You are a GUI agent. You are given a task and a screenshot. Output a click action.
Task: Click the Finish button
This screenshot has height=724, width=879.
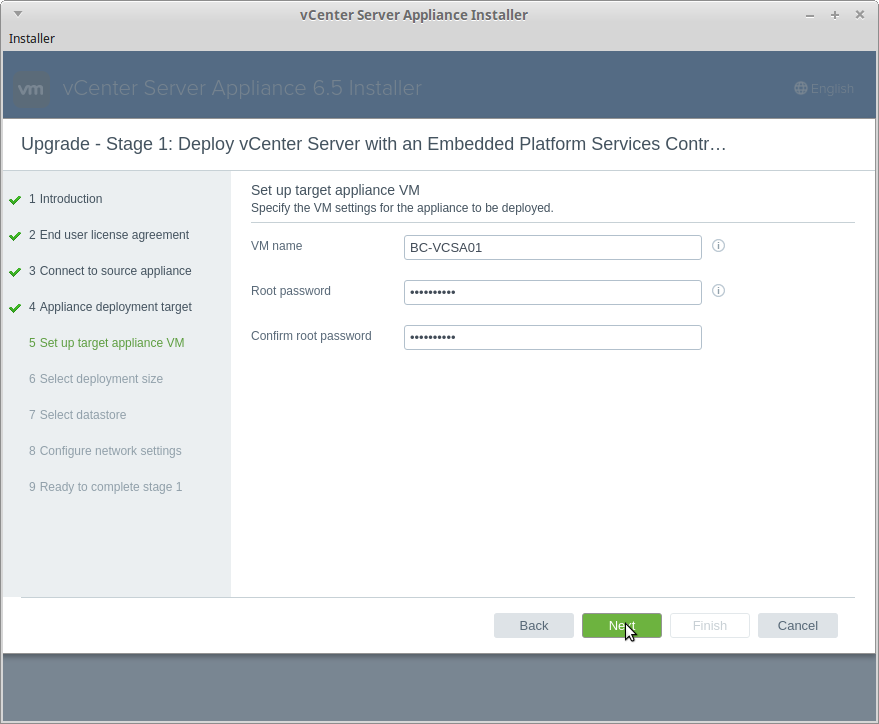coord(710,625)
